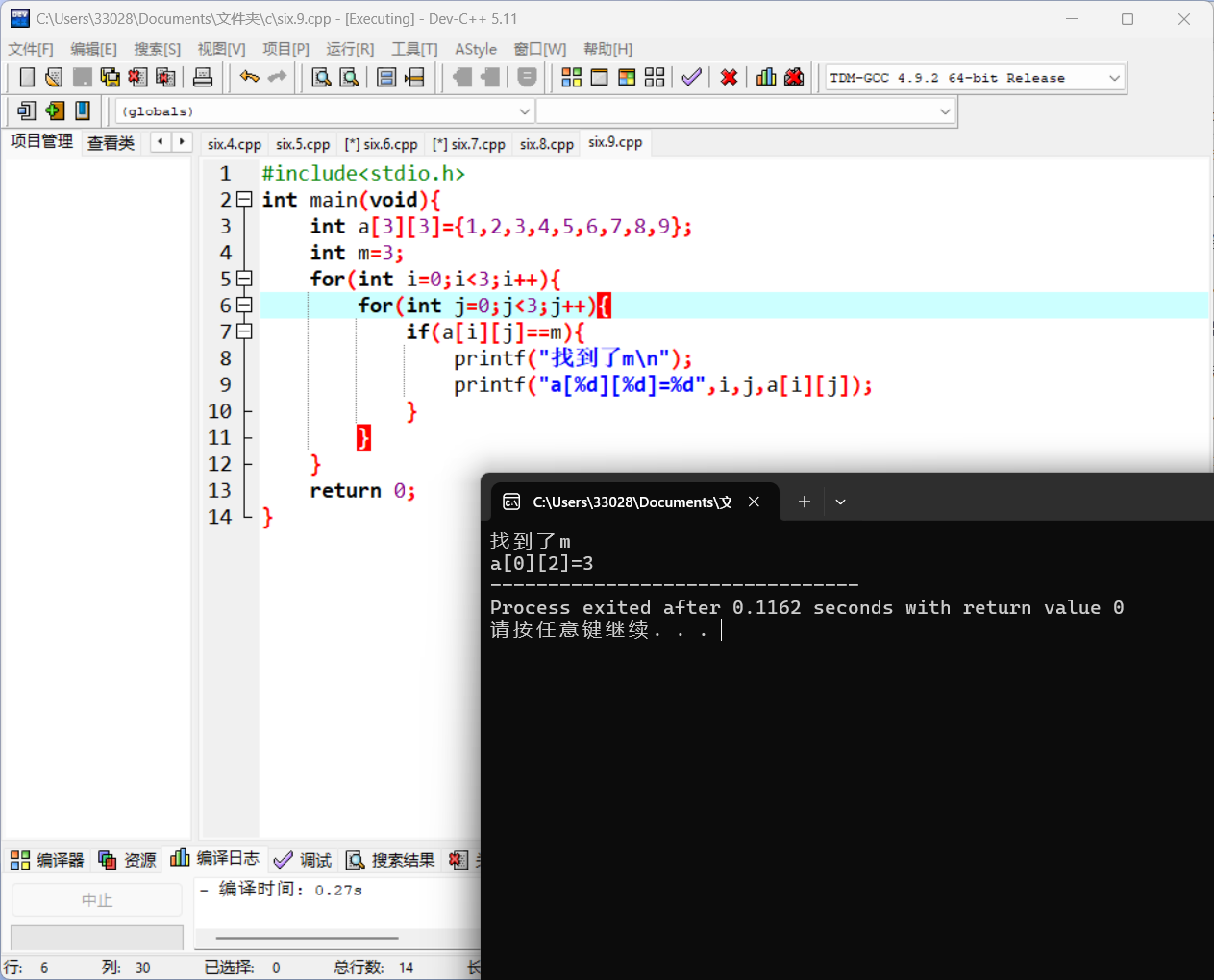
Task: Click the blue bookmark icon on second toolbar
Action: point(83,110)
